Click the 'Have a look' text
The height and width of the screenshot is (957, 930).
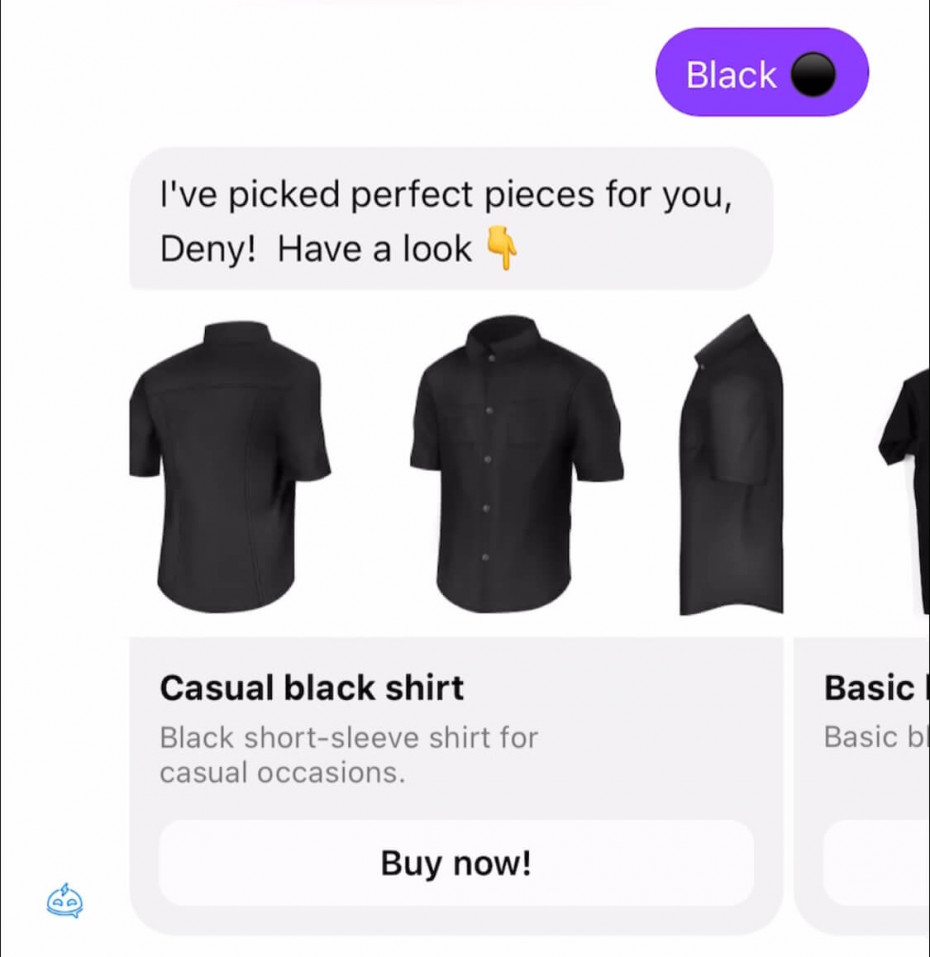tap(375, 249)
